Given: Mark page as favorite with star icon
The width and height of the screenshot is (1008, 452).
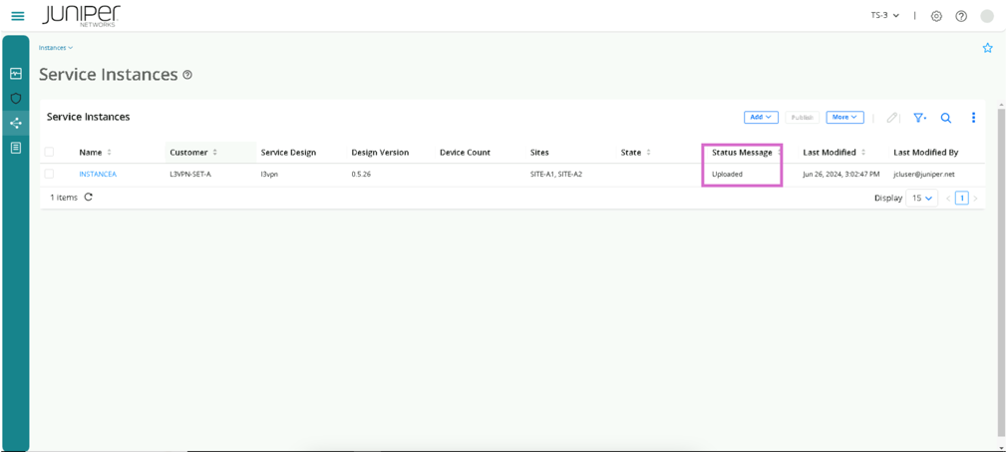Looking at the screenshot, I should click(x=987, y=48).
